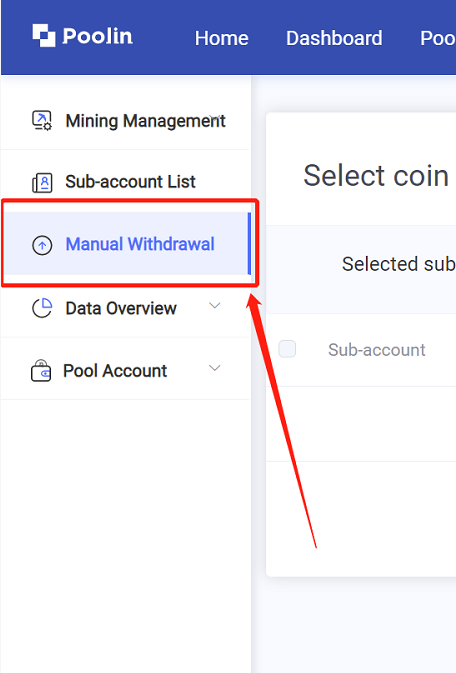456x673 pixels.
Task: Click the Data Overview pie chart icon
Action: pyautogui.click(x=42, y=308)
